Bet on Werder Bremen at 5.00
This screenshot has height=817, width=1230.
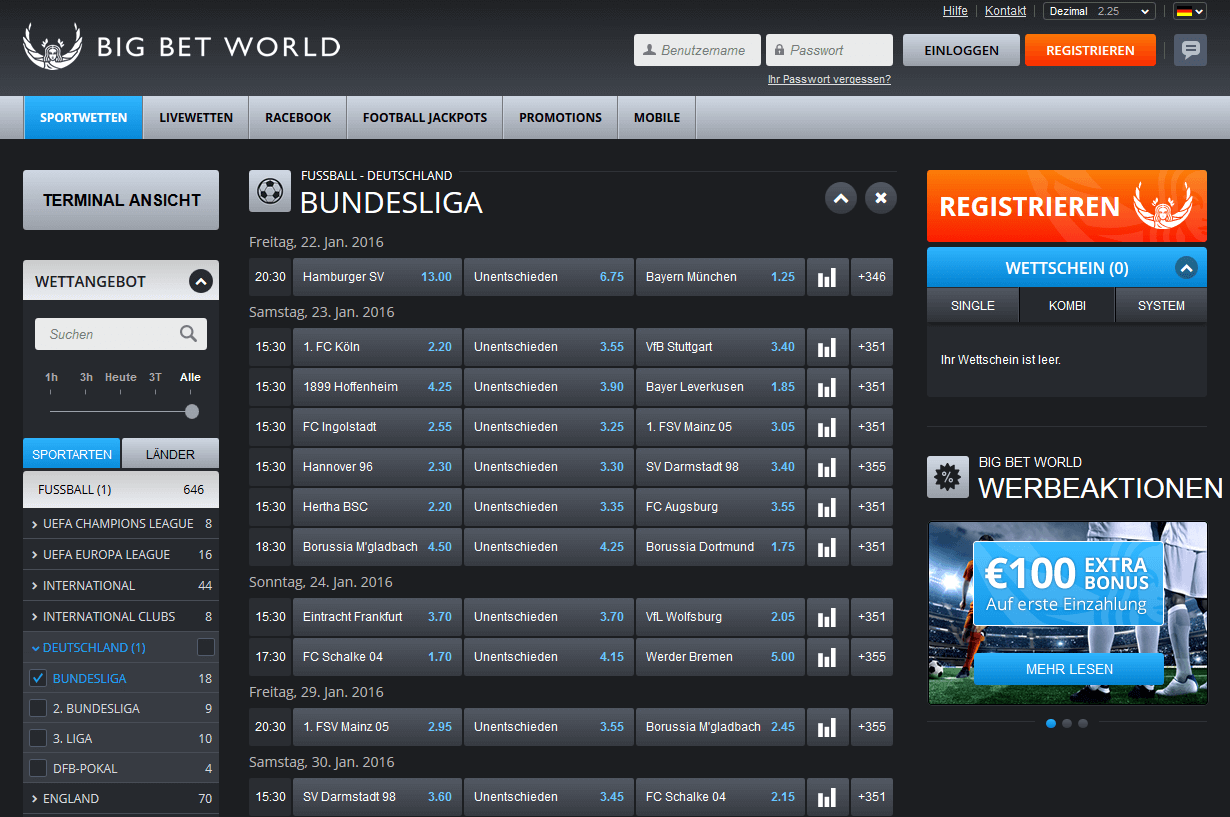(x=720, y=657)
